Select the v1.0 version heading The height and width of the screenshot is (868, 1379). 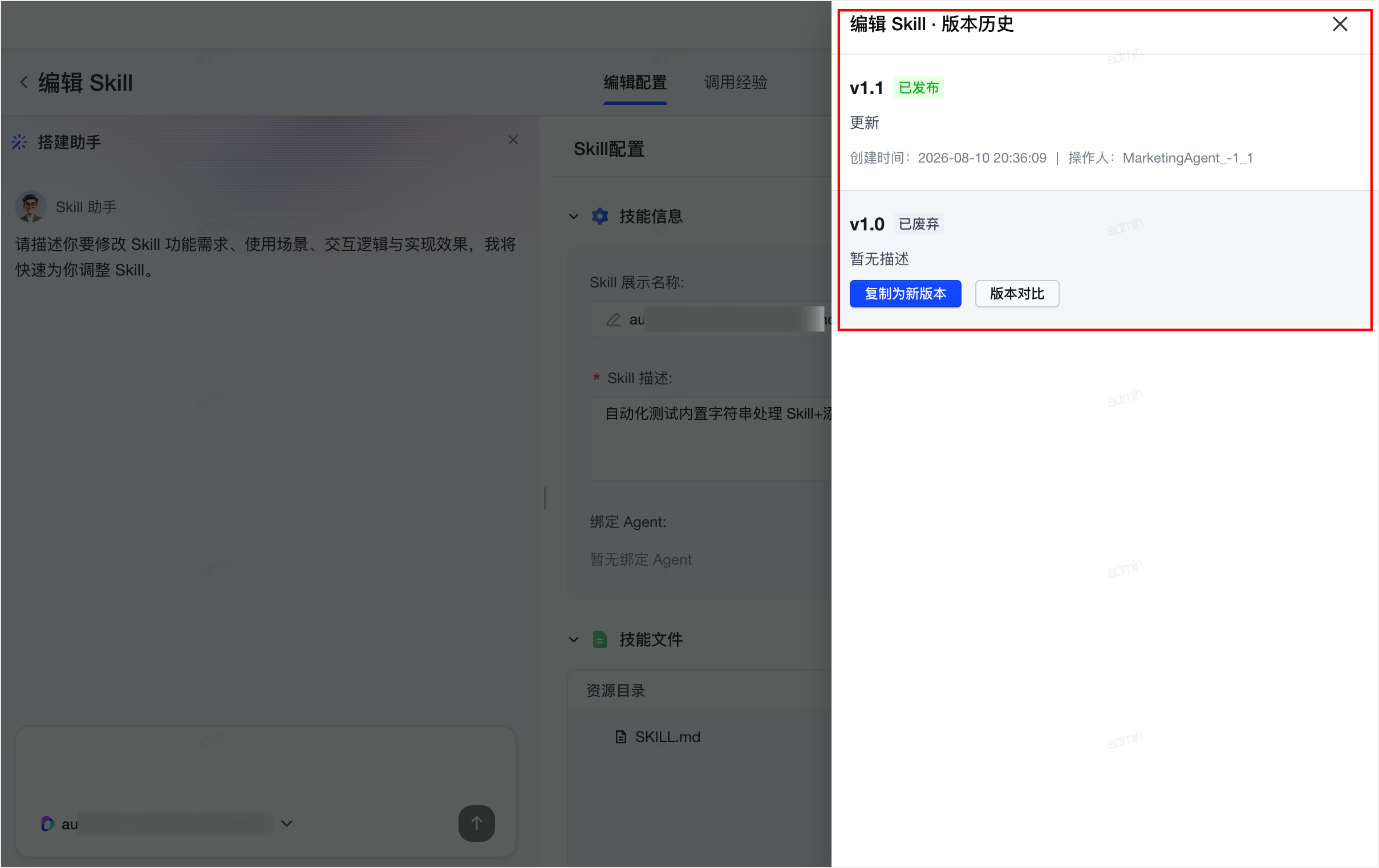[866, 224]
